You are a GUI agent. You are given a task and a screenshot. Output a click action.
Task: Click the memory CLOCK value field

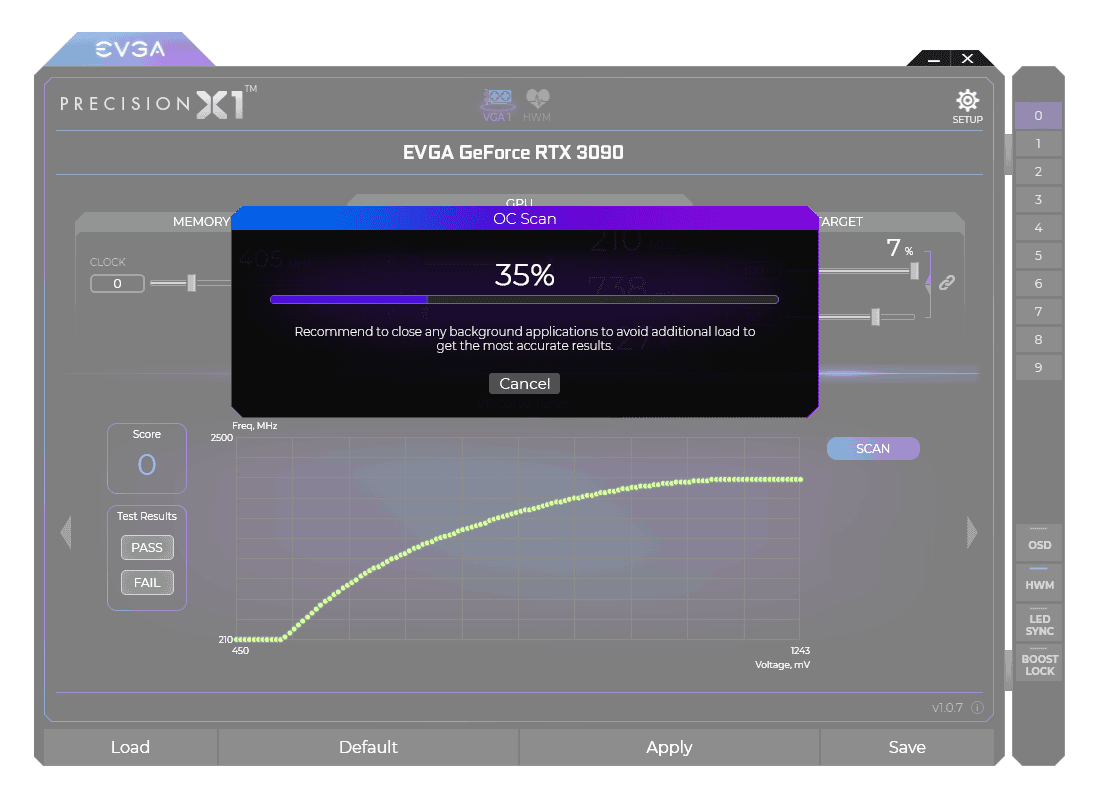(117, 283)
